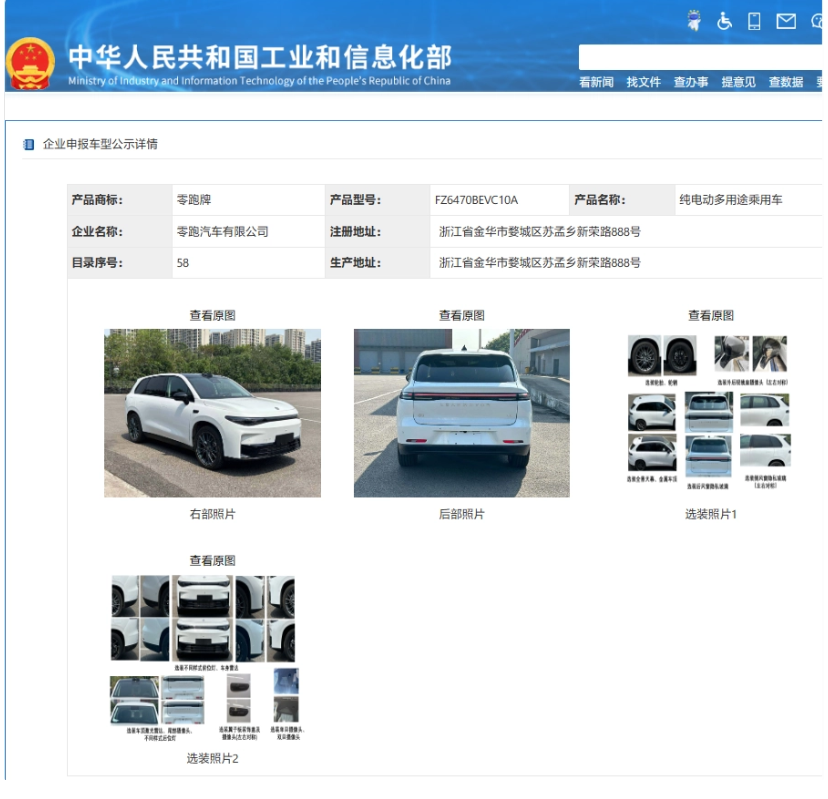The image size is (828, 799).
Task: Click 查看原图 above the 后部照片 image
Action: click(x=462, y=315)
